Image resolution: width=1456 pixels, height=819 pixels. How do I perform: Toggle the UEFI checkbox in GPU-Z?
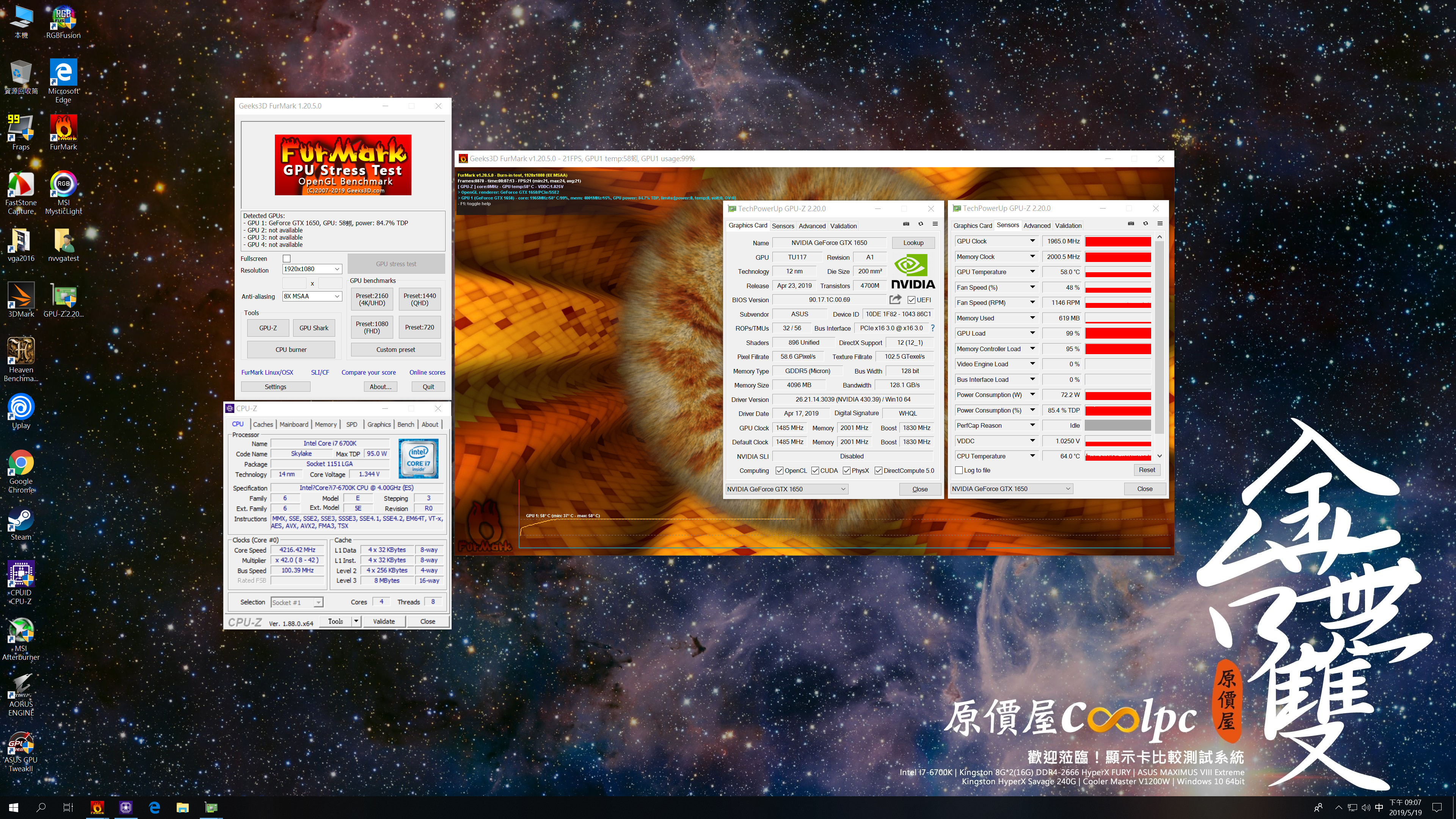[x=911, y=300]
